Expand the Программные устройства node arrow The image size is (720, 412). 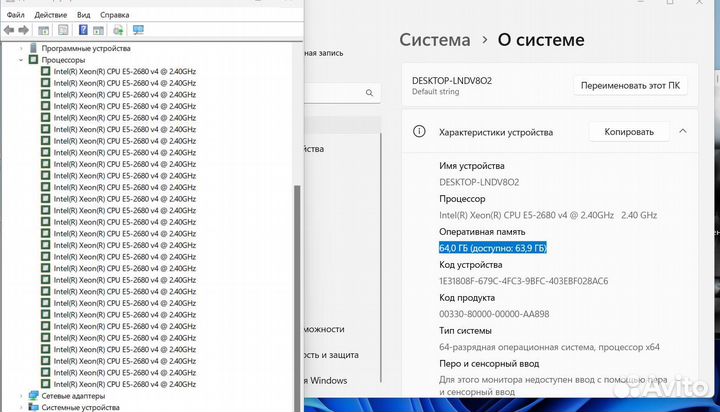pyautogui.click(x=21, y=48)
